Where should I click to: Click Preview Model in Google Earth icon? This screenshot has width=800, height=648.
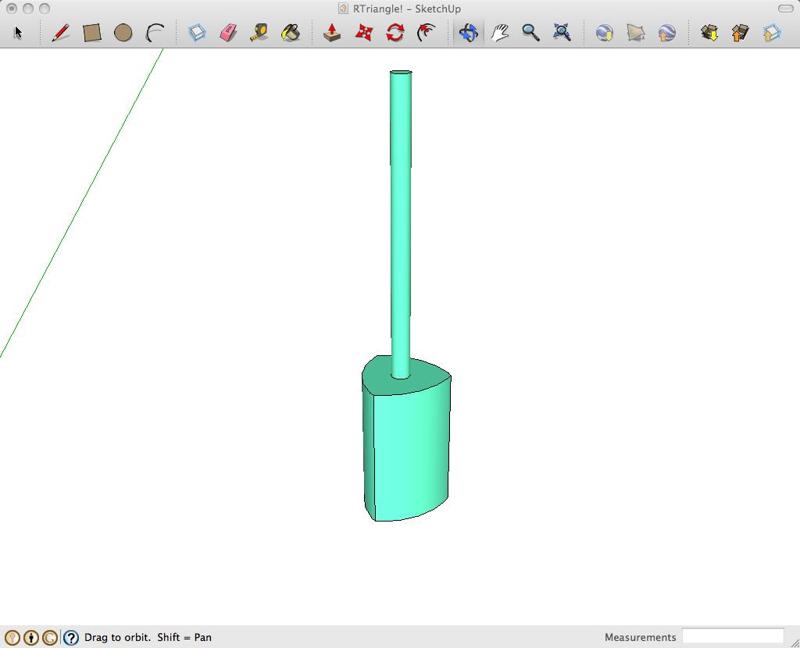point(667,33)
